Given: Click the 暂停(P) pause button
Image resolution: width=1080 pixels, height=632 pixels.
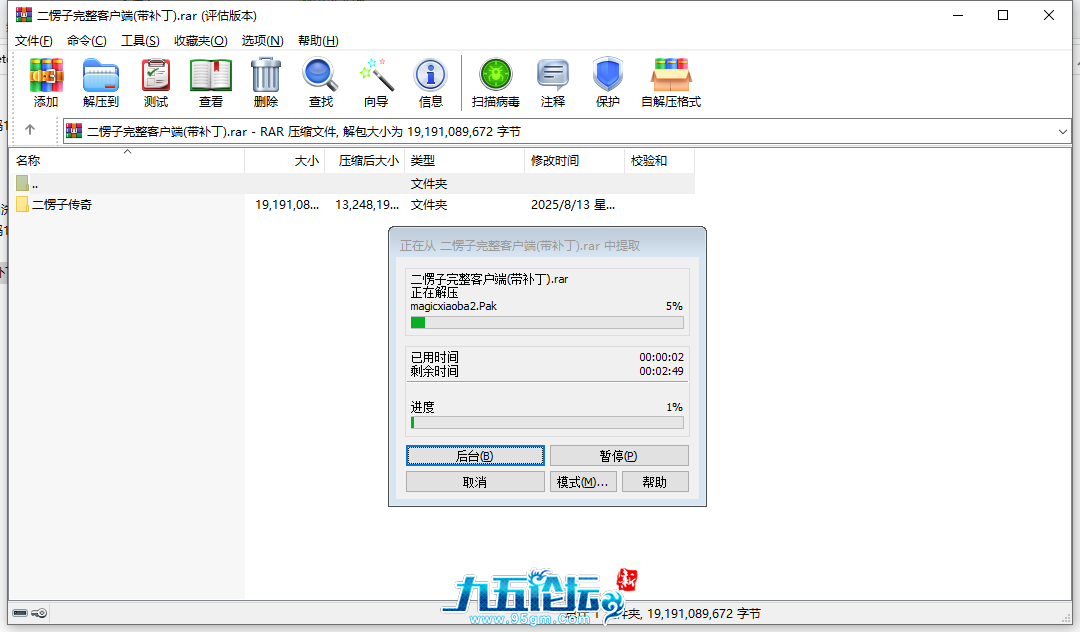Looking at the screenshot, I should 619,456.
